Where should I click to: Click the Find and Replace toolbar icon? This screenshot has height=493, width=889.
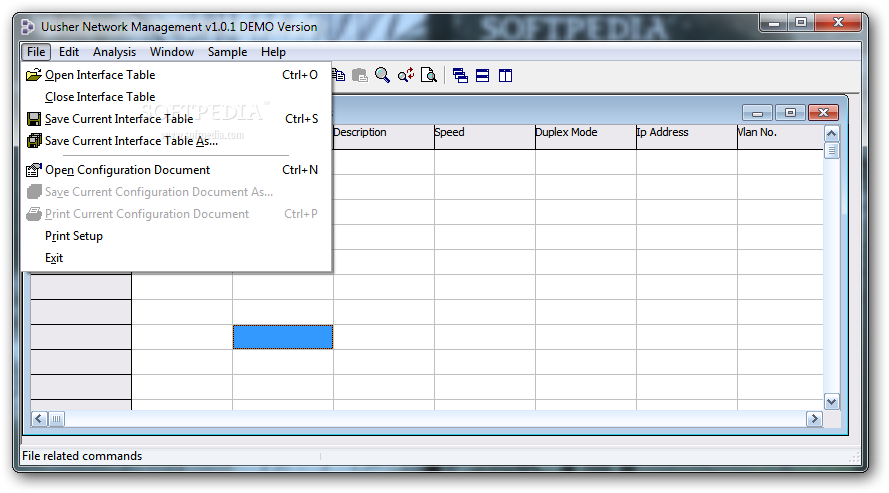(406, 75)
